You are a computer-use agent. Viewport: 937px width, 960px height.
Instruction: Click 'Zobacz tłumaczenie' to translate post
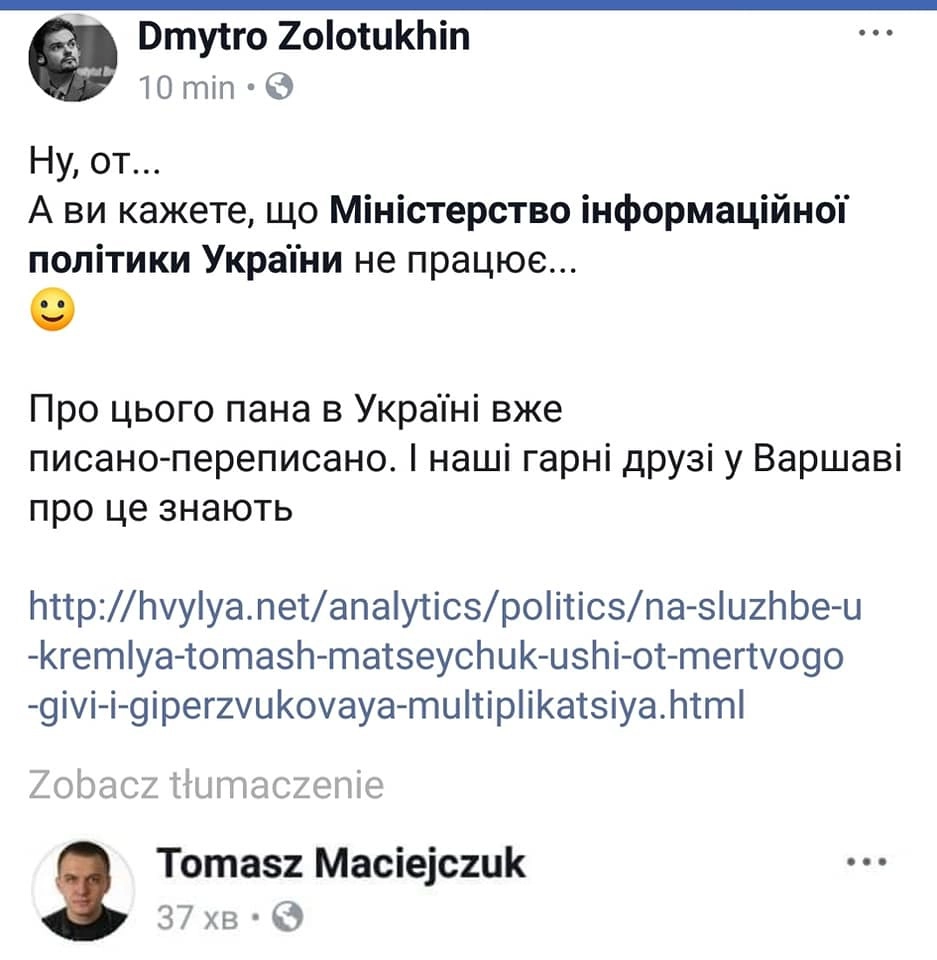(206, 785)
